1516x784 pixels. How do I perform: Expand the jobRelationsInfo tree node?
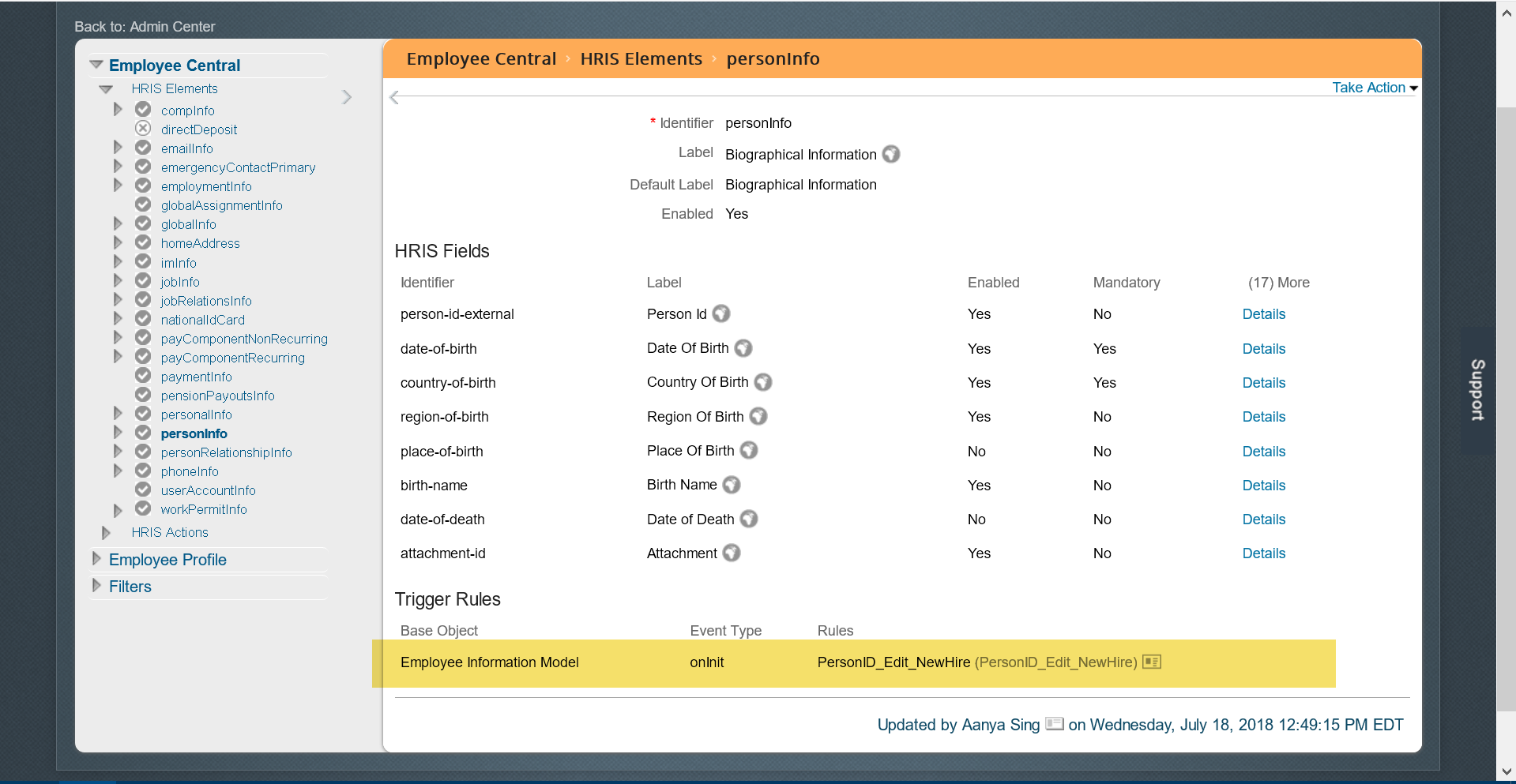pyautogui.click(x=118, y=300)
